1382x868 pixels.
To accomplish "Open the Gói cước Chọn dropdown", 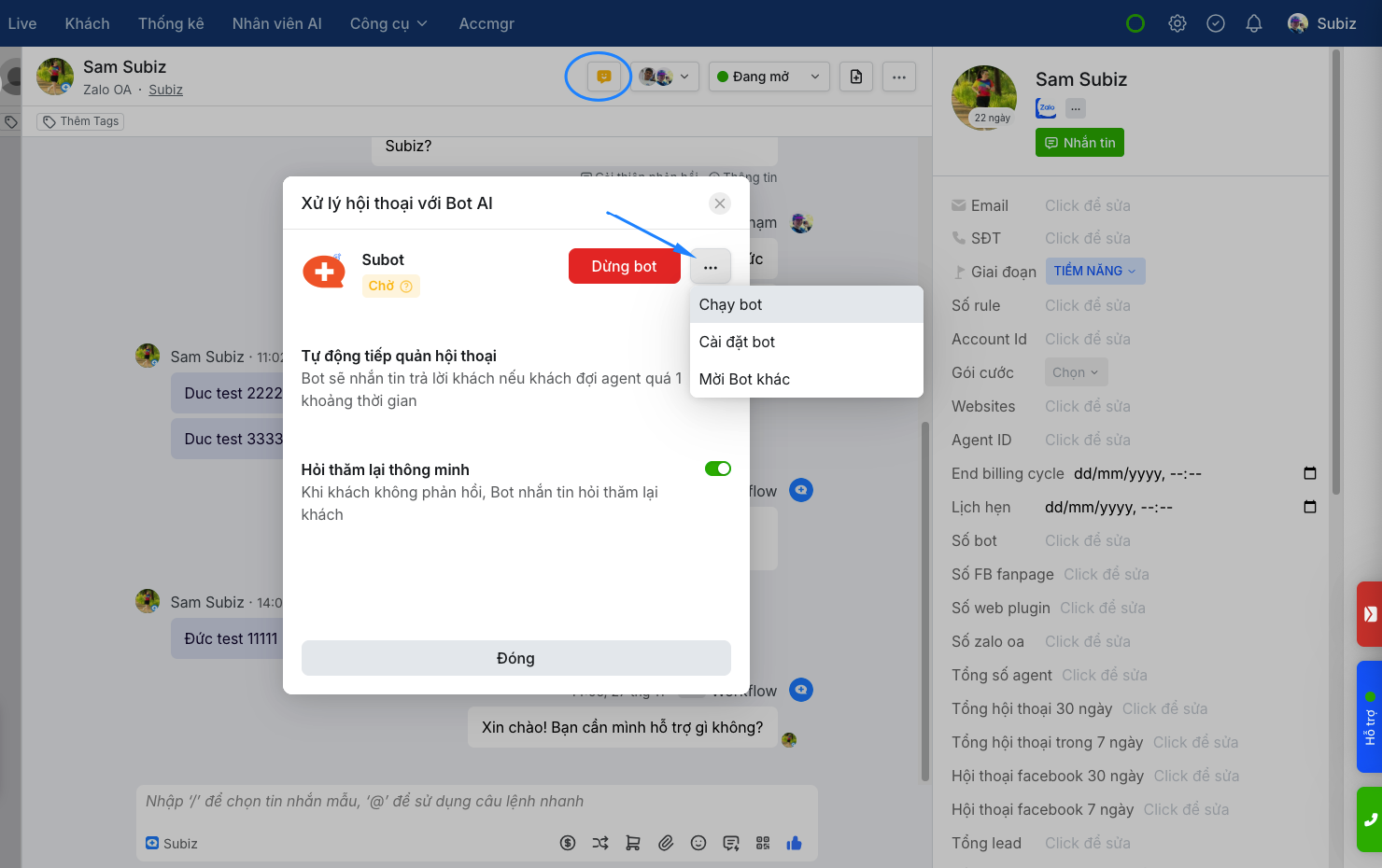I will point(1075,372).
